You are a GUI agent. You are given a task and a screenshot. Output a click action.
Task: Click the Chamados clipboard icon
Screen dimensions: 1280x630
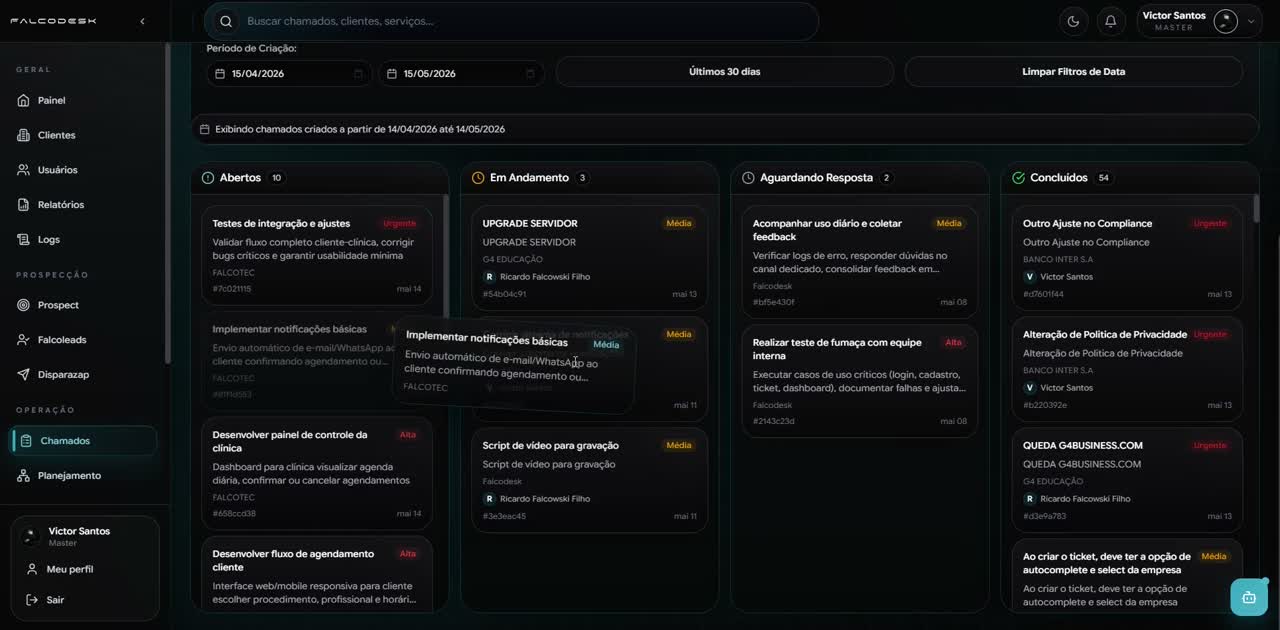(x=27, y=441)
